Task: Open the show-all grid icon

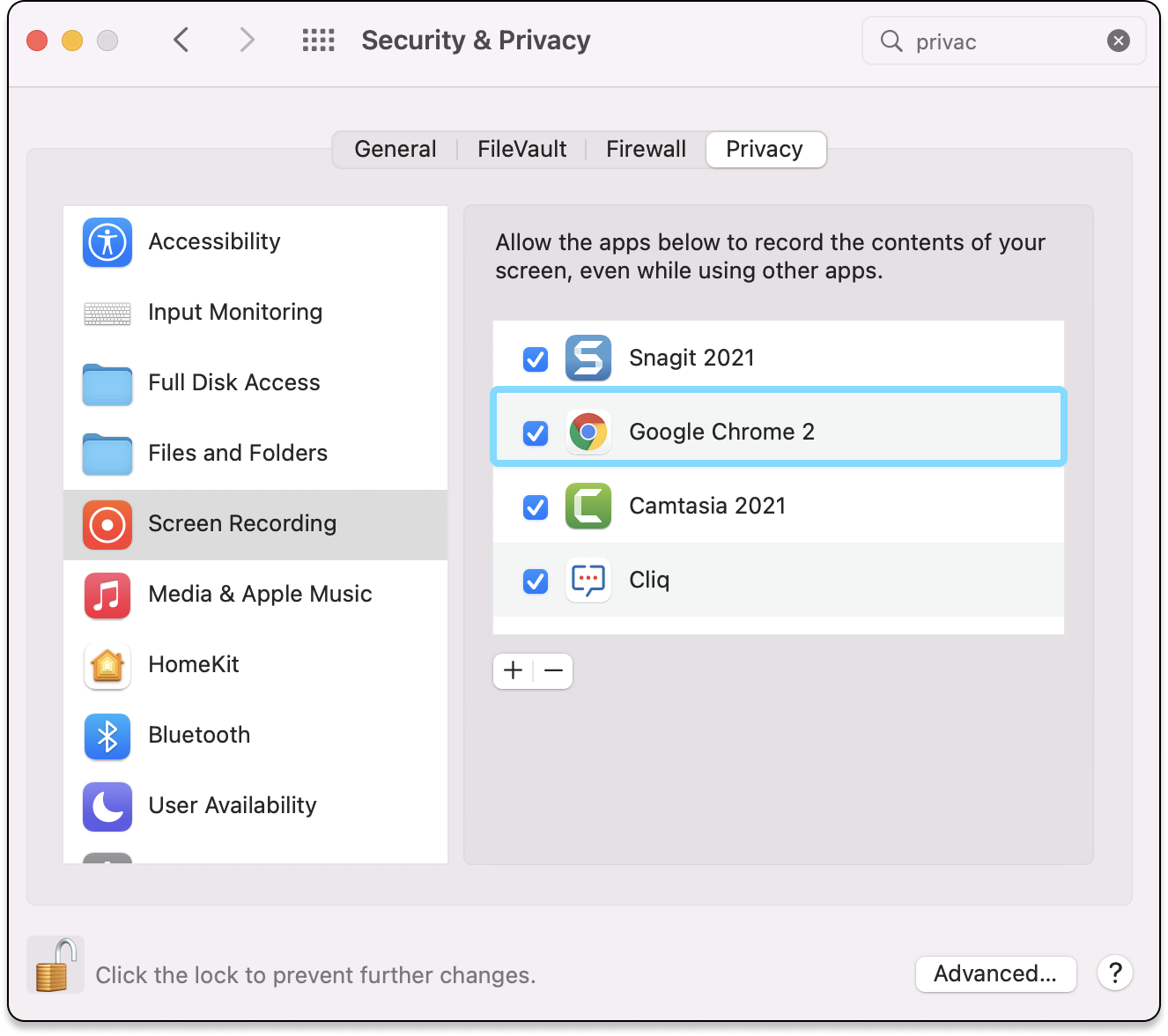Action: tap(319, 41)
